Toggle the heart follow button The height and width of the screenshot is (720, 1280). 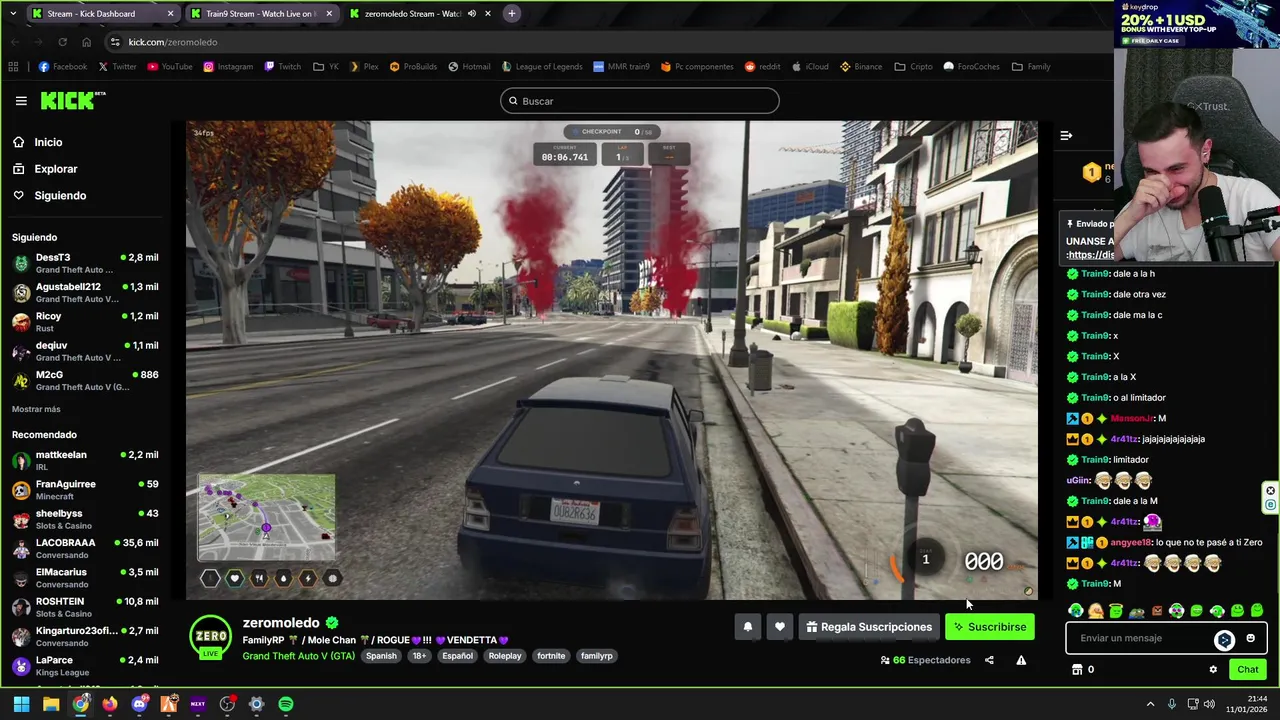[780, 627]
